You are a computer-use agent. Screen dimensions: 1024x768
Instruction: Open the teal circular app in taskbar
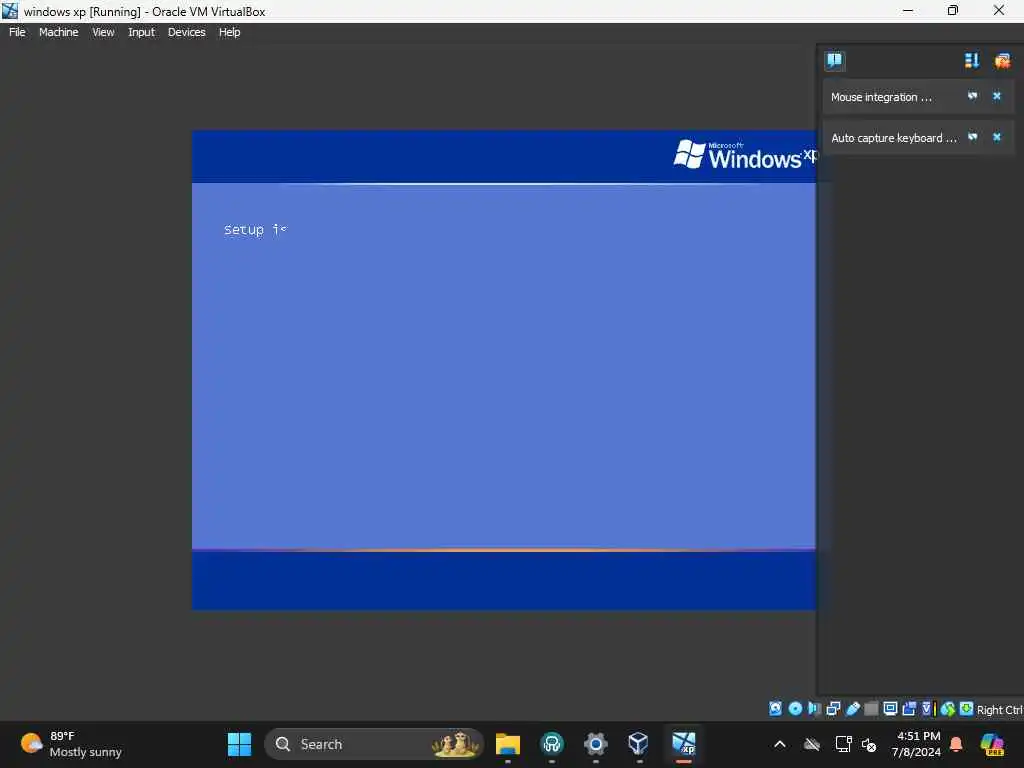coord(552,744)
